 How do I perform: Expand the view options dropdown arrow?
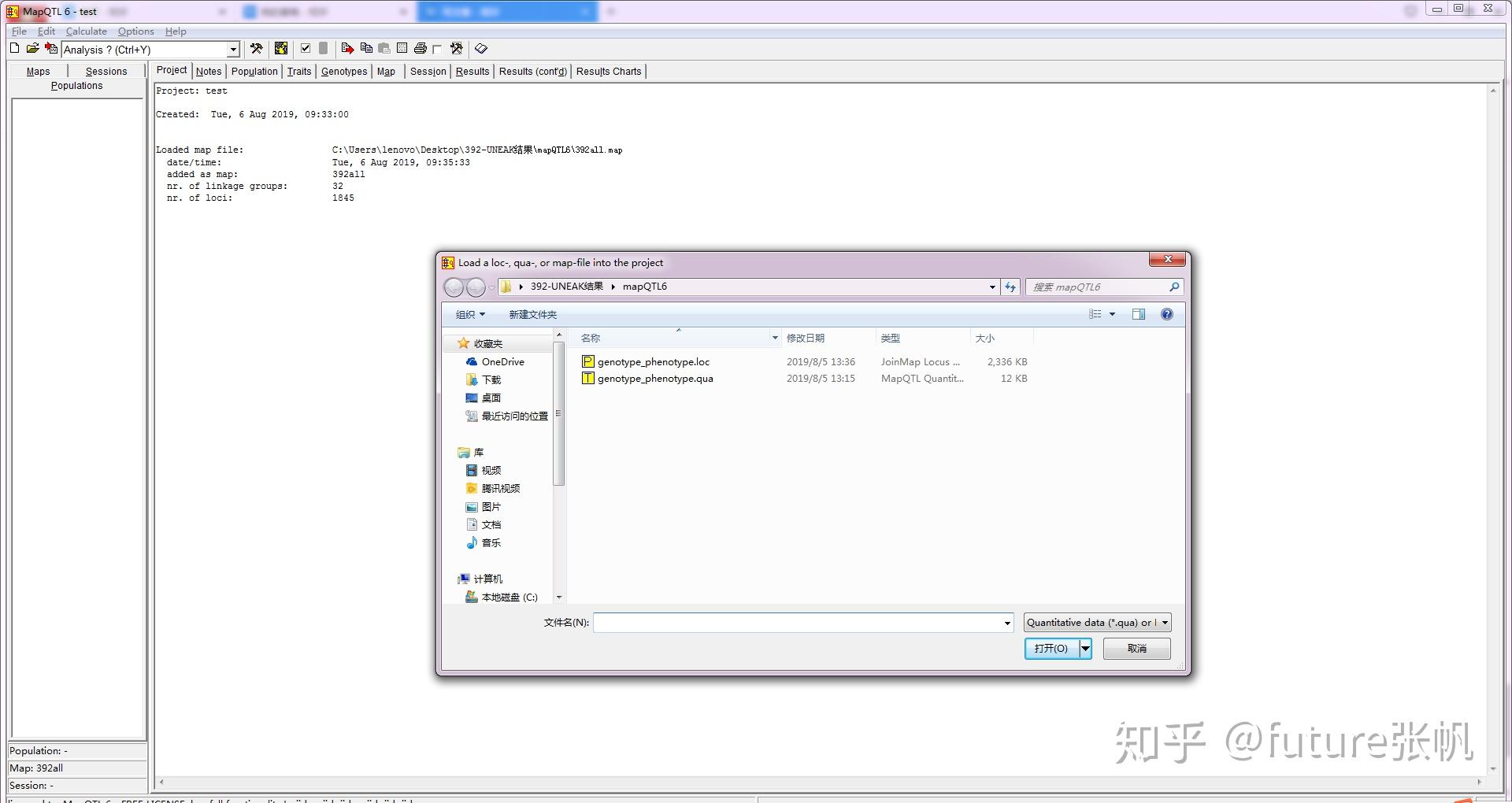pos(1112,314)
